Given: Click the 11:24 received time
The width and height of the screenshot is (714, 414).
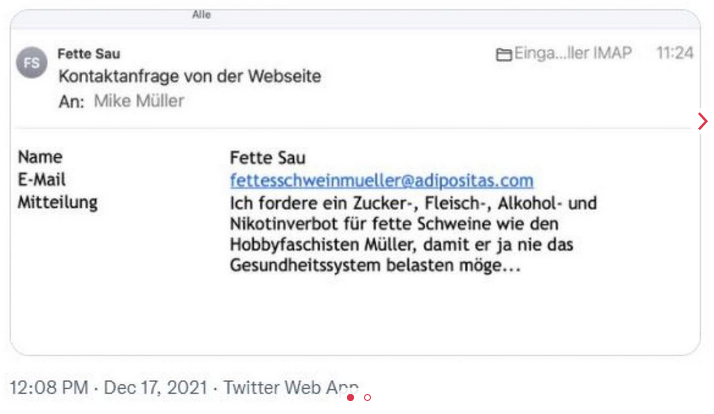Looking at the screenshot, I should (675, 54).
